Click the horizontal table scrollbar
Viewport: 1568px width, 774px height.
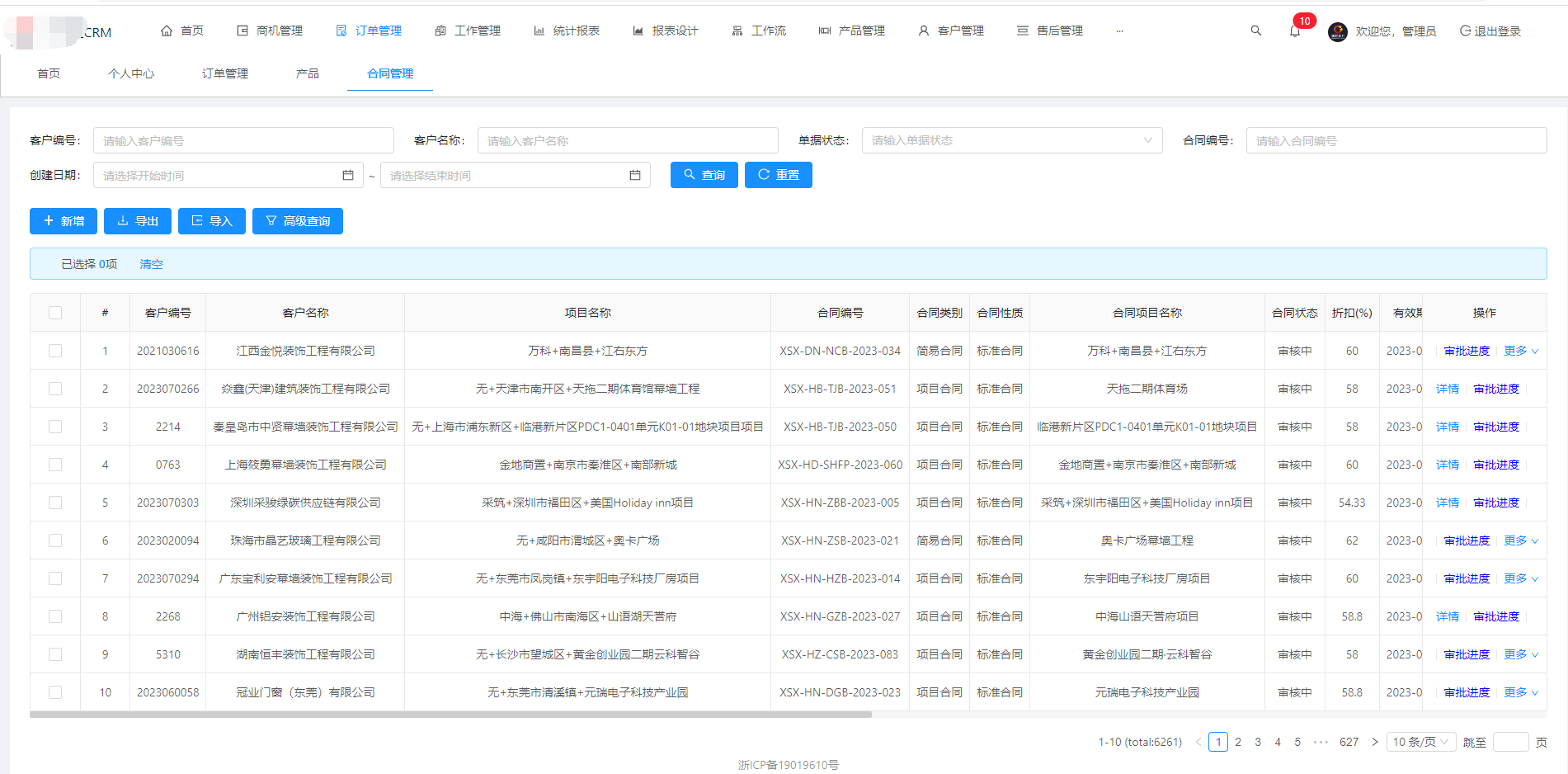click(450, 715)
